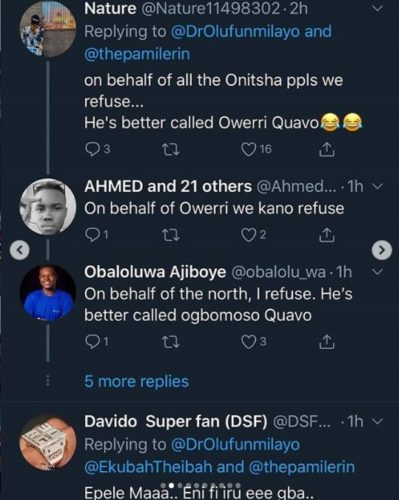Viewport: 399px width, 500px height.
Task: Retweet Nature's Owerri Quavo tweet
Action: 170,149
